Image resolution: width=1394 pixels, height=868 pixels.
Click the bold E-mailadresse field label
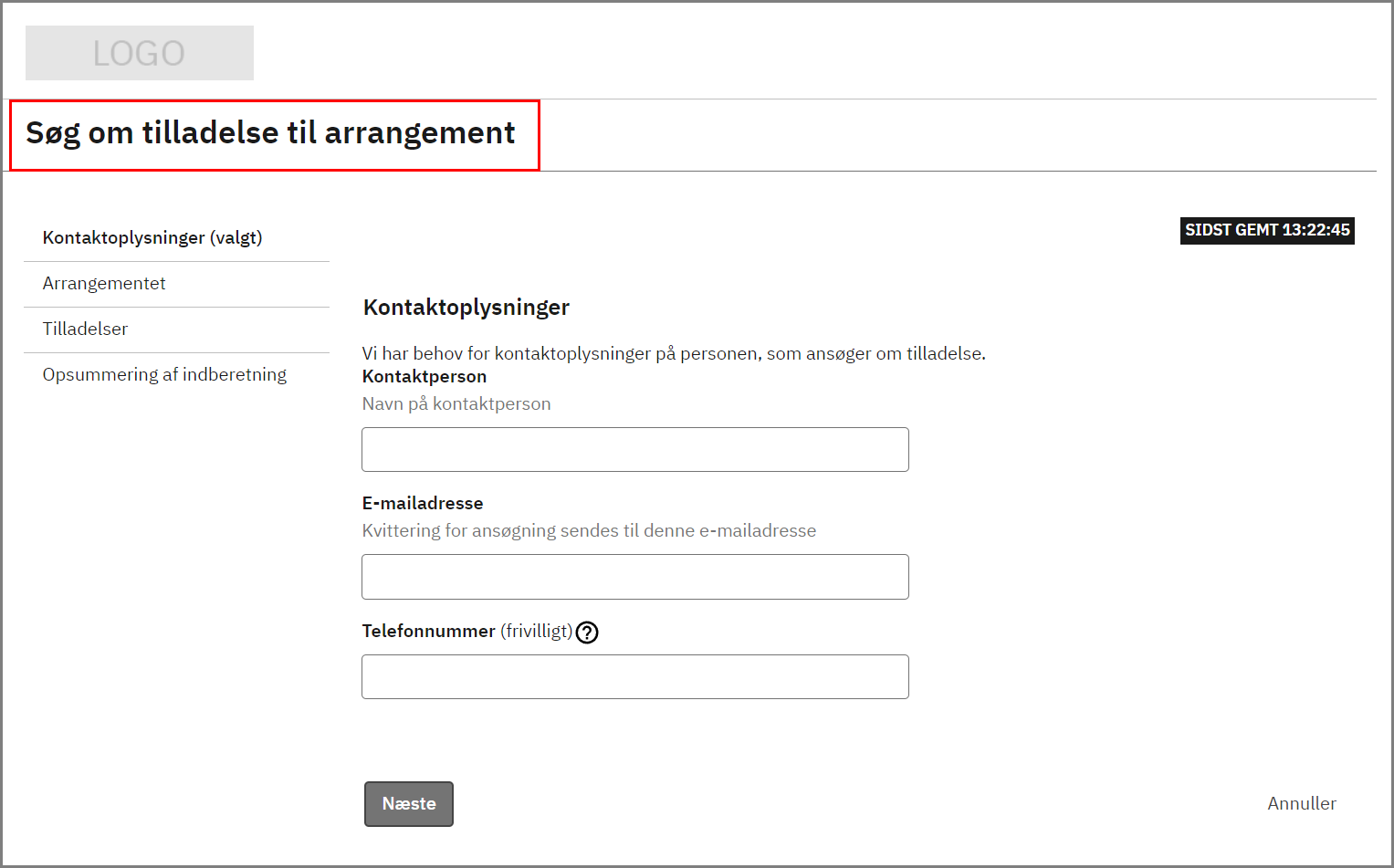(422, 504)
